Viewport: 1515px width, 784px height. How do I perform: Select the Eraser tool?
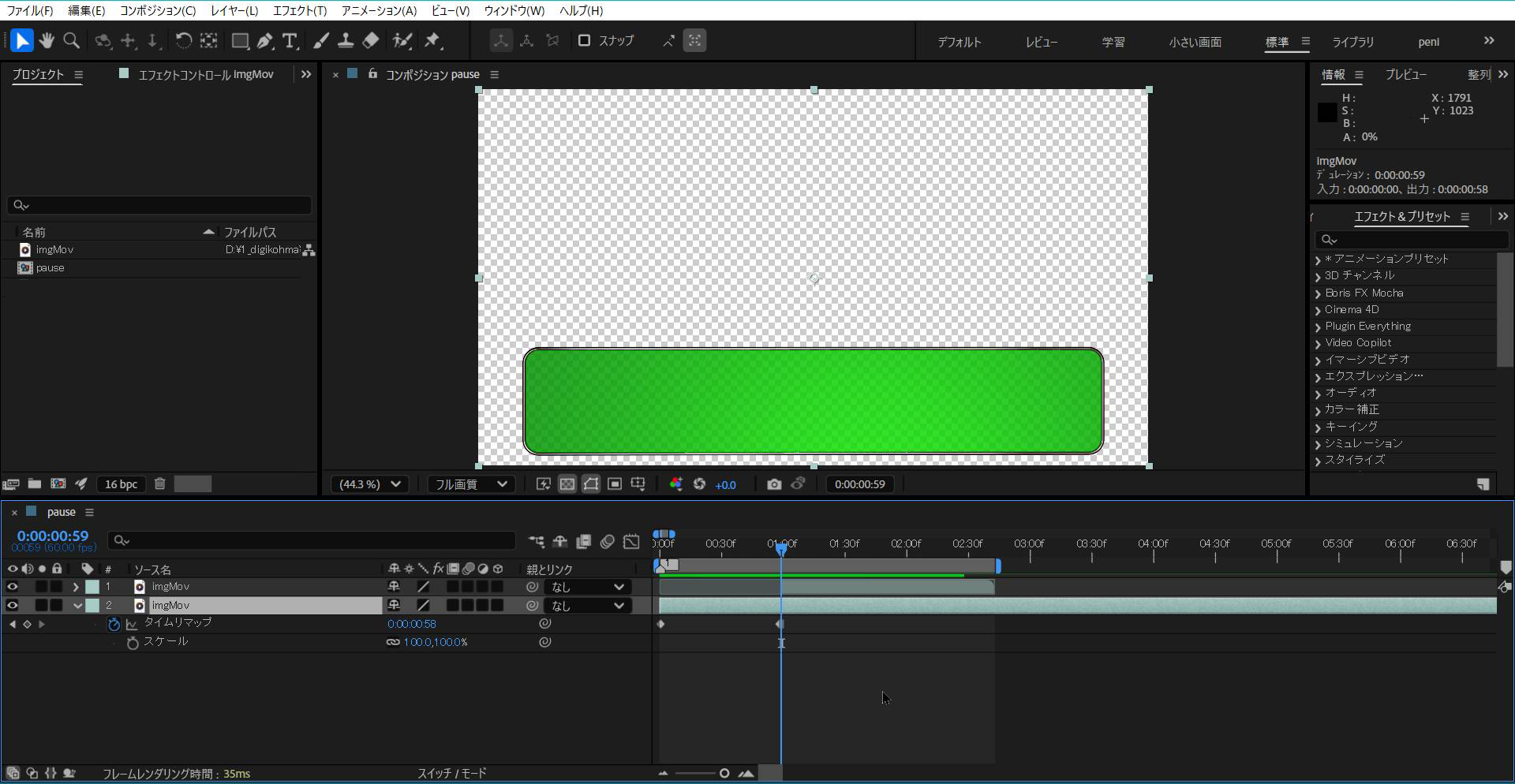(x=371, y=40)
